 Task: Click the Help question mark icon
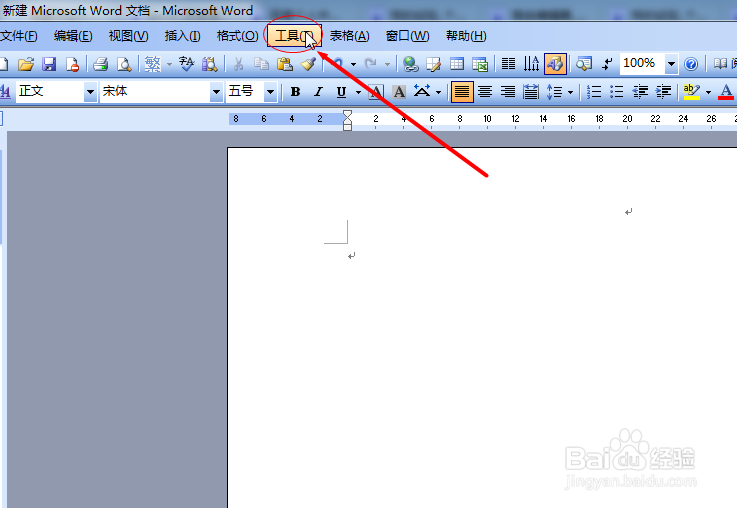click(691, 64)
